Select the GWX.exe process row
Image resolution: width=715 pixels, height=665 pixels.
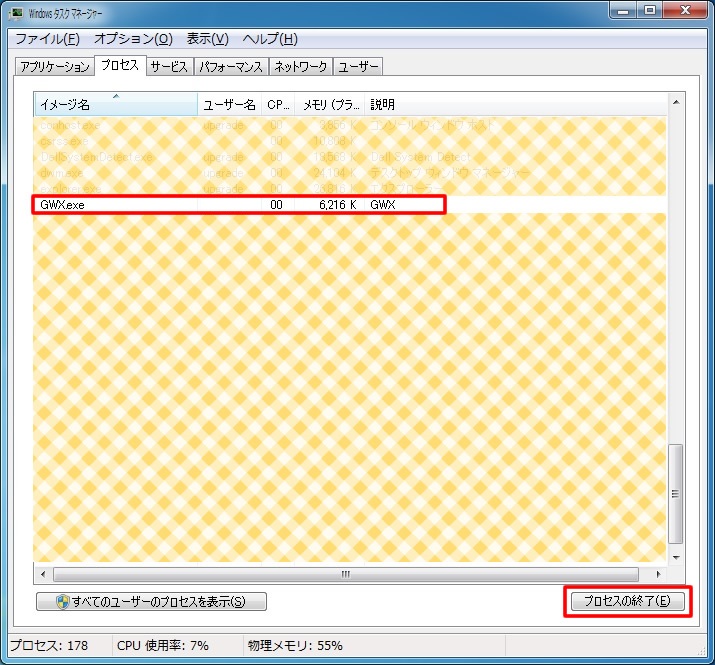(x=238, y=205)
